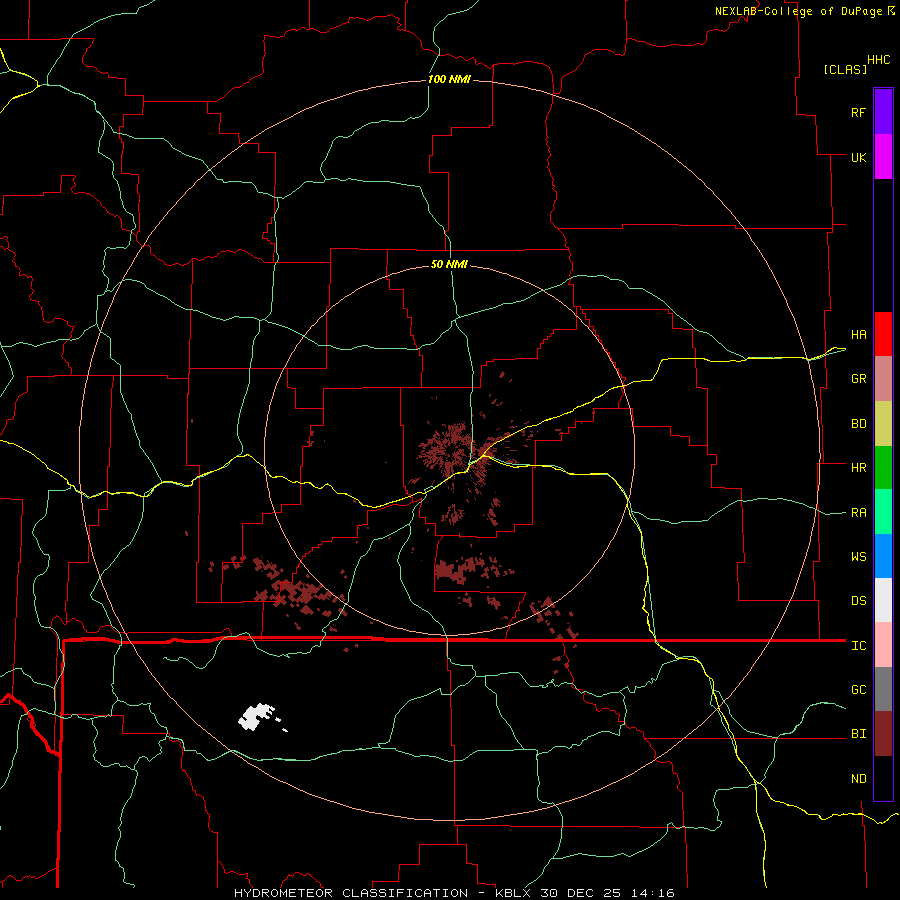900x900 pixels.
Task: Click the blue WS legend swatch
Action: tap(883, 556)
